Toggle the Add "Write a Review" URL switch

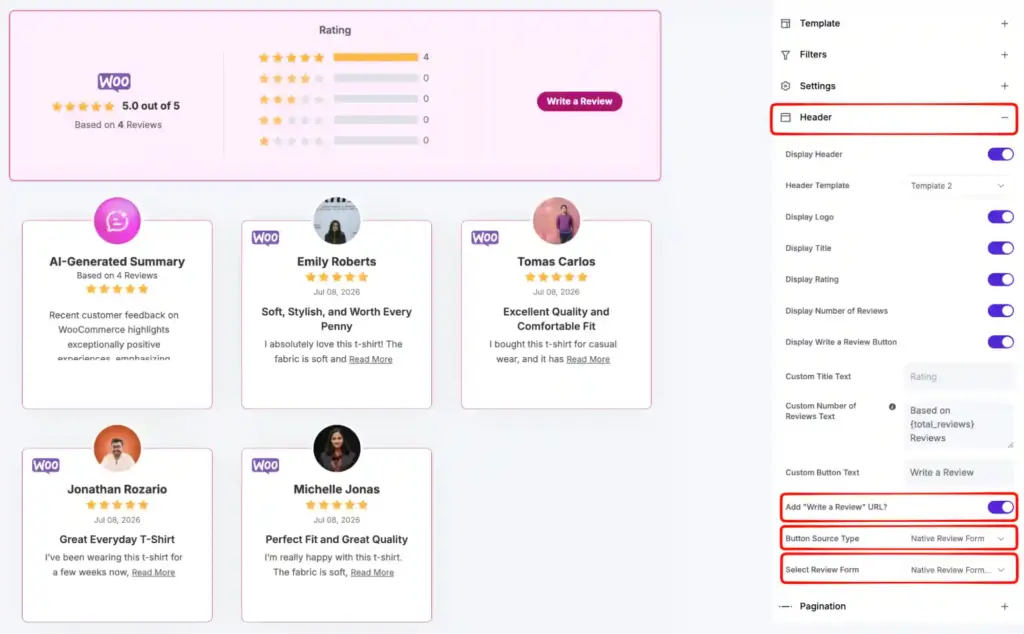tap(1000, 507)
